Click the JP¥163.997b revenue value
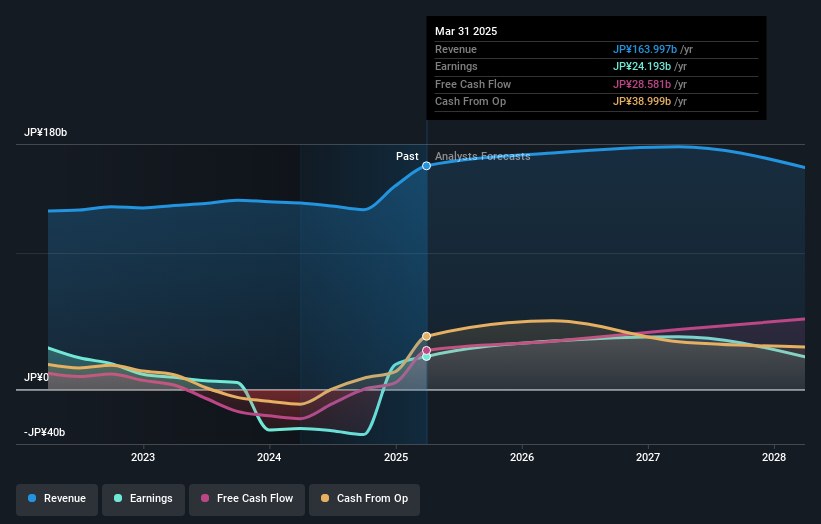This screenshot has height=524, width=821. [x=645, y=49]
